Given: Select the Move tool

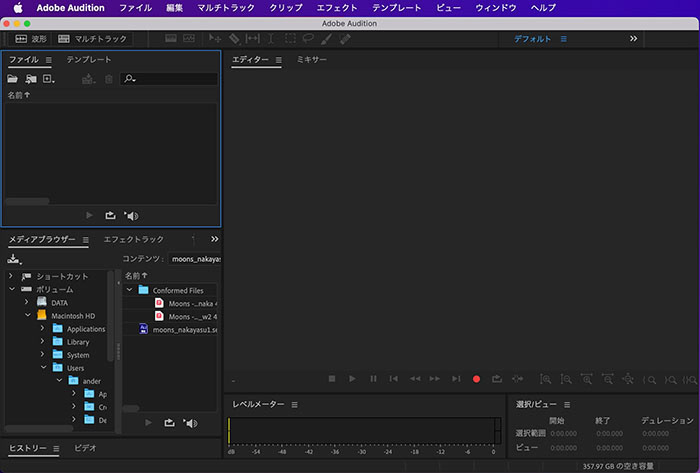Looking at the screenshot, I should tap(215, 39).
